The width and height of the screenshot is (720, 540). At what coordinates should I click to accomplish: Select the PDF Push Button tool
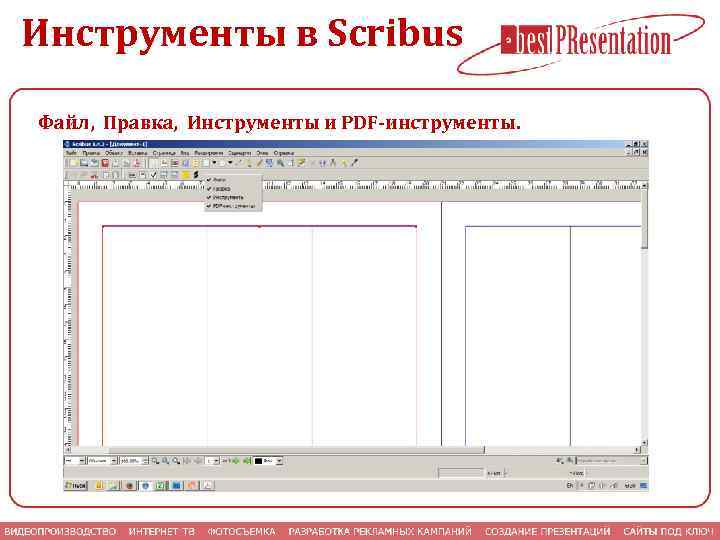(x=132, y=175)
